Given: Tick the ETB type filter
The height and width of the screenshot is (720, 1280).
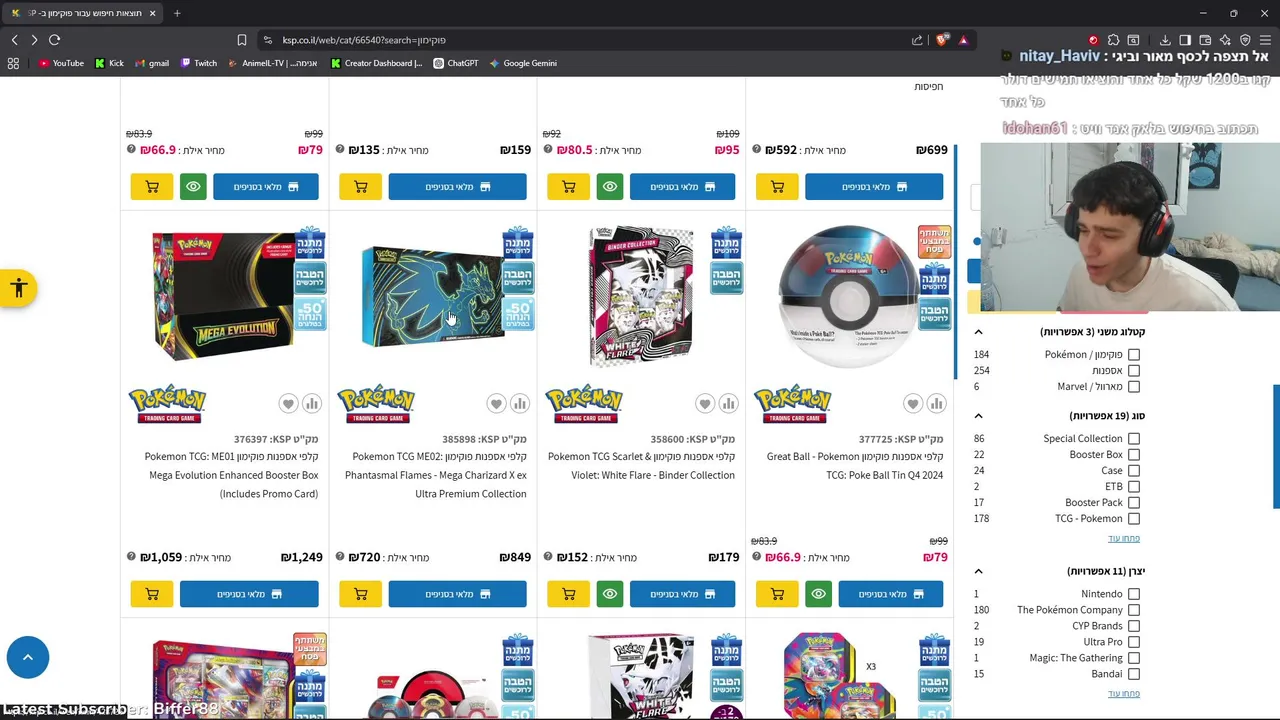Looking at the screenshot, I should coord(1134,487).
